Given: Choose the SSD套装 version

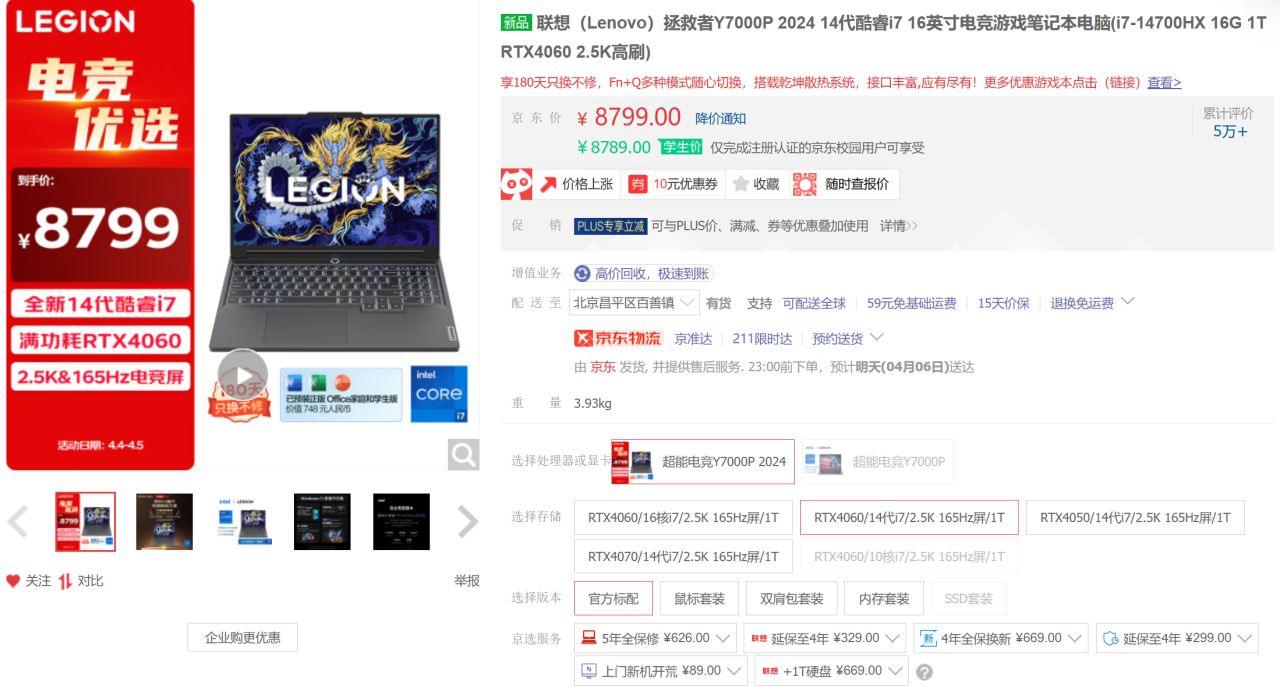Looking at the screenshot, I should 968,598.
